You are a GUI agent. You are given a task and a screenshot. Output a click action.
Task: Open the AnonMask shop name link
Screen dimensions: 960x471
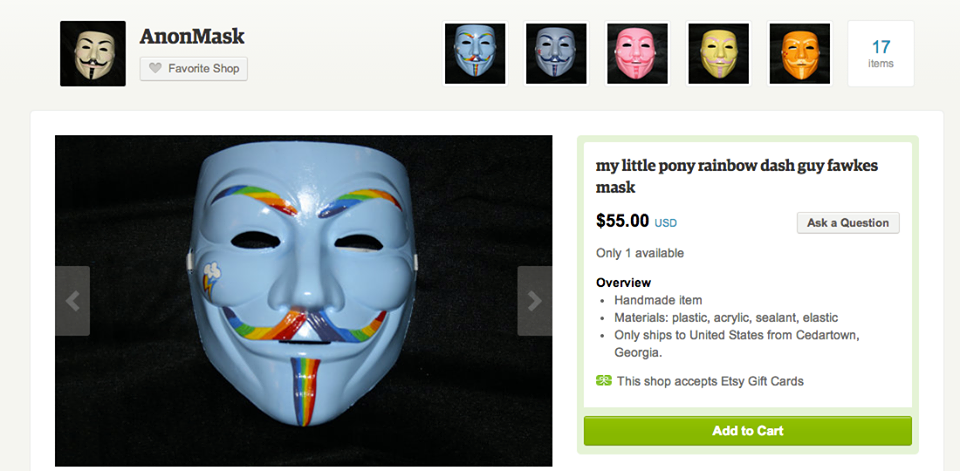(192, 37)
